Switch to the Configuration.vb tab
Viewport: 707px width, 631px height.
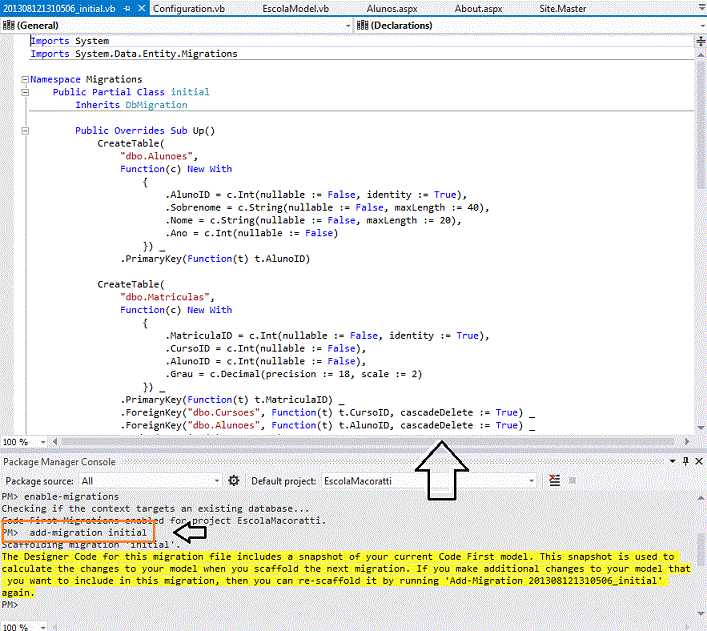click(188, 9)
